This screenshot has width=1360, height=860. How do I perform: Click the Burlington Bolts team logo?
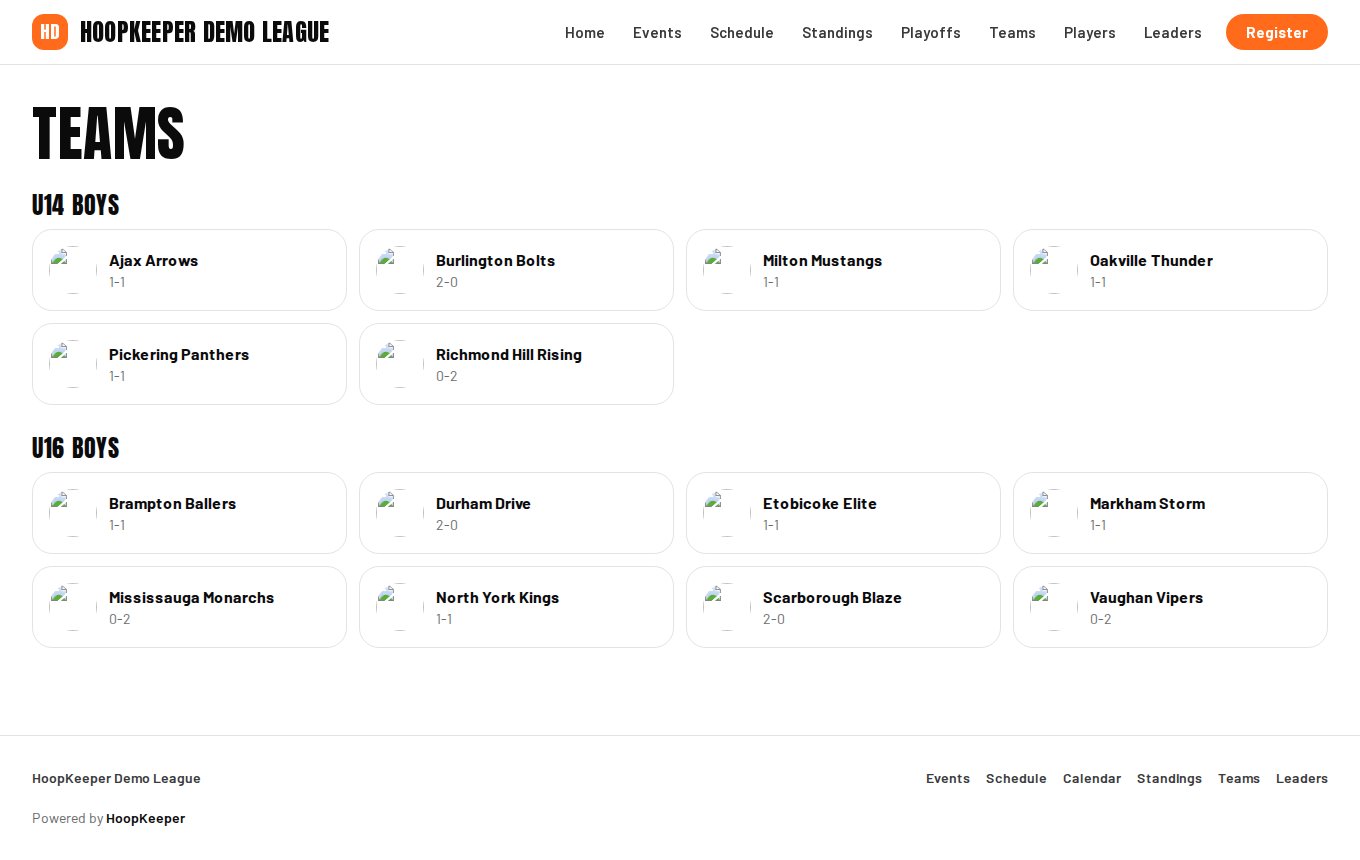(400, 270)
